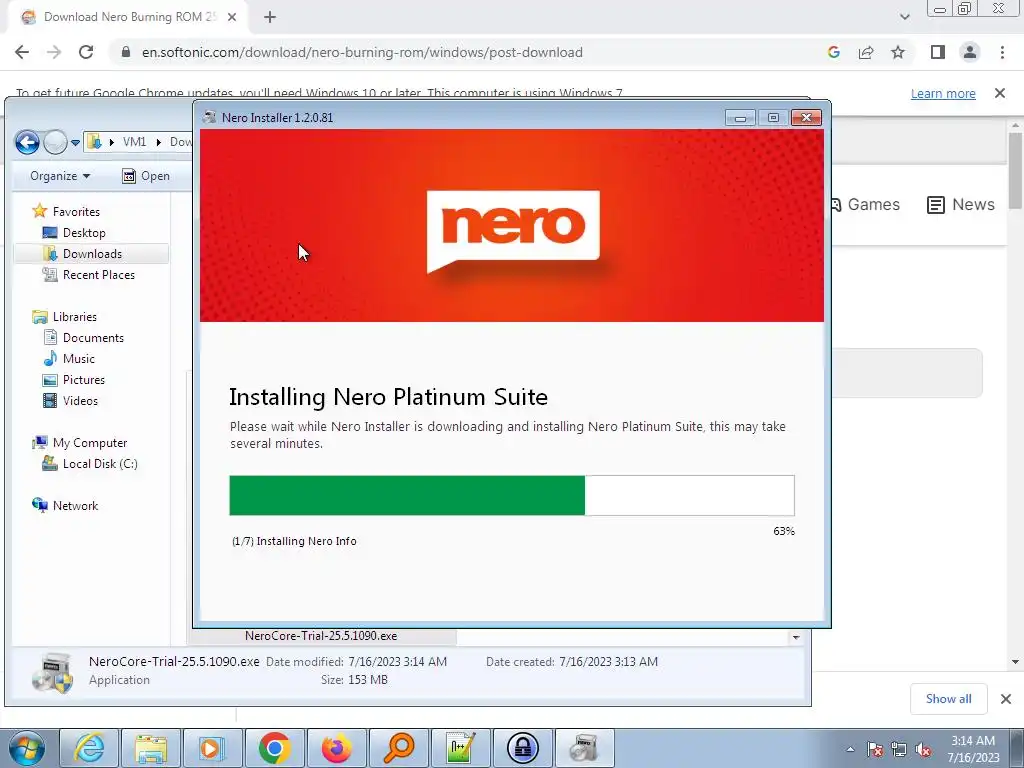The width and height of the screenshot is (1024, 768).
Task: Open Explorer recent locations dropdown arrow
Action: 75,142
